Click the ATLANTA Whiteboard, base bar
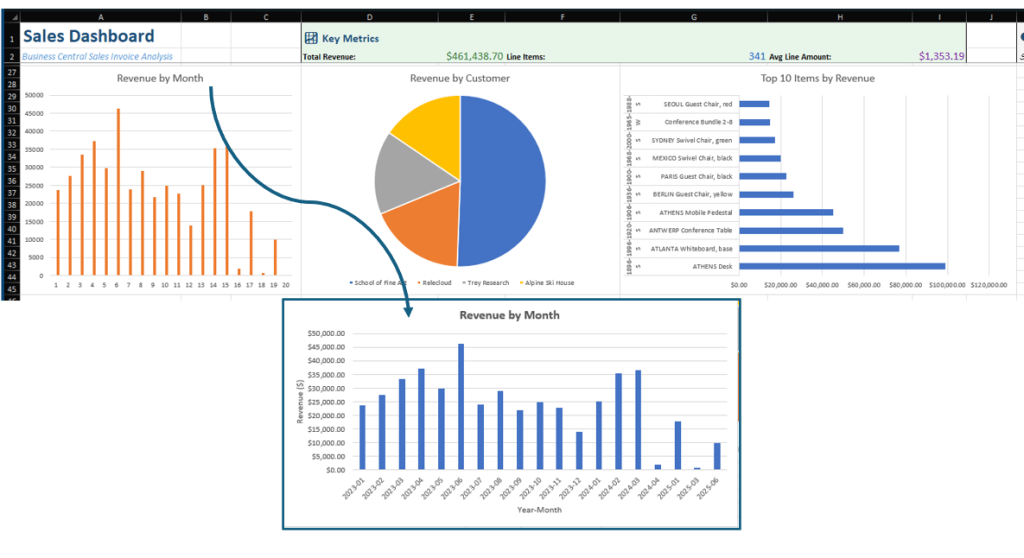The image size is (1024, 558). [819, 248]
